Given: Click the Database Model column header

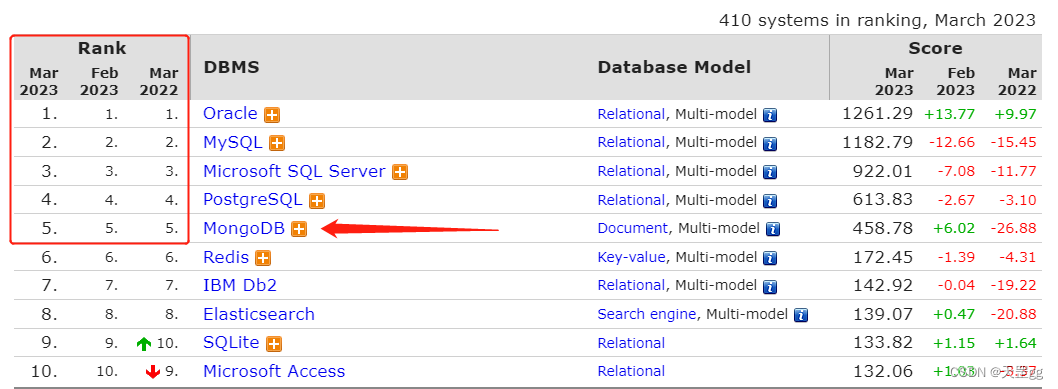Looking at the screenshot, I should [x=674, y=67].
